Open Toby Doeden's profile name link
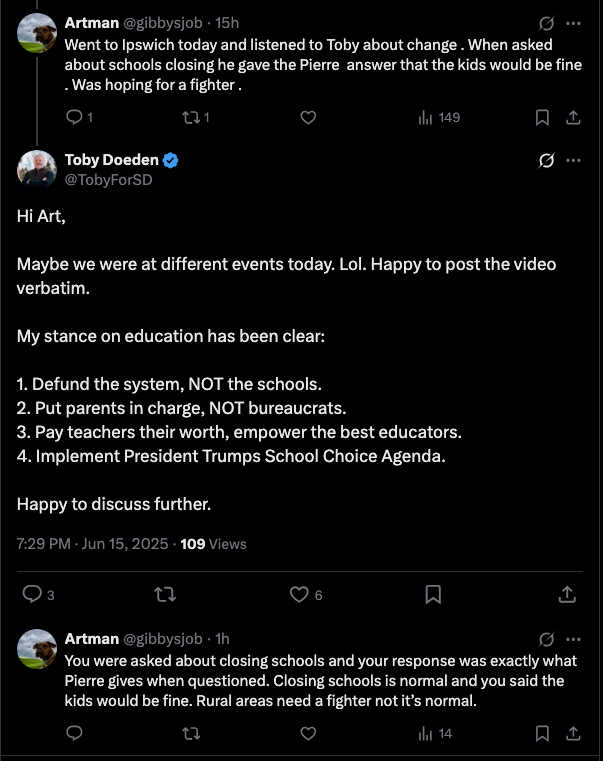Viewport: 603px width, 761px height. (x=112, y=160)
